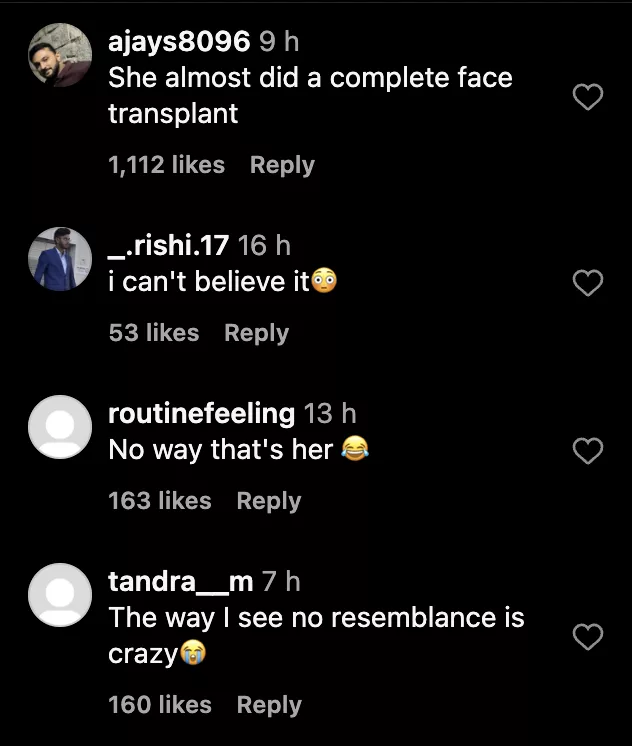Show the 53 likes list
The image size is (632, 746).
(x=153, y=333)
